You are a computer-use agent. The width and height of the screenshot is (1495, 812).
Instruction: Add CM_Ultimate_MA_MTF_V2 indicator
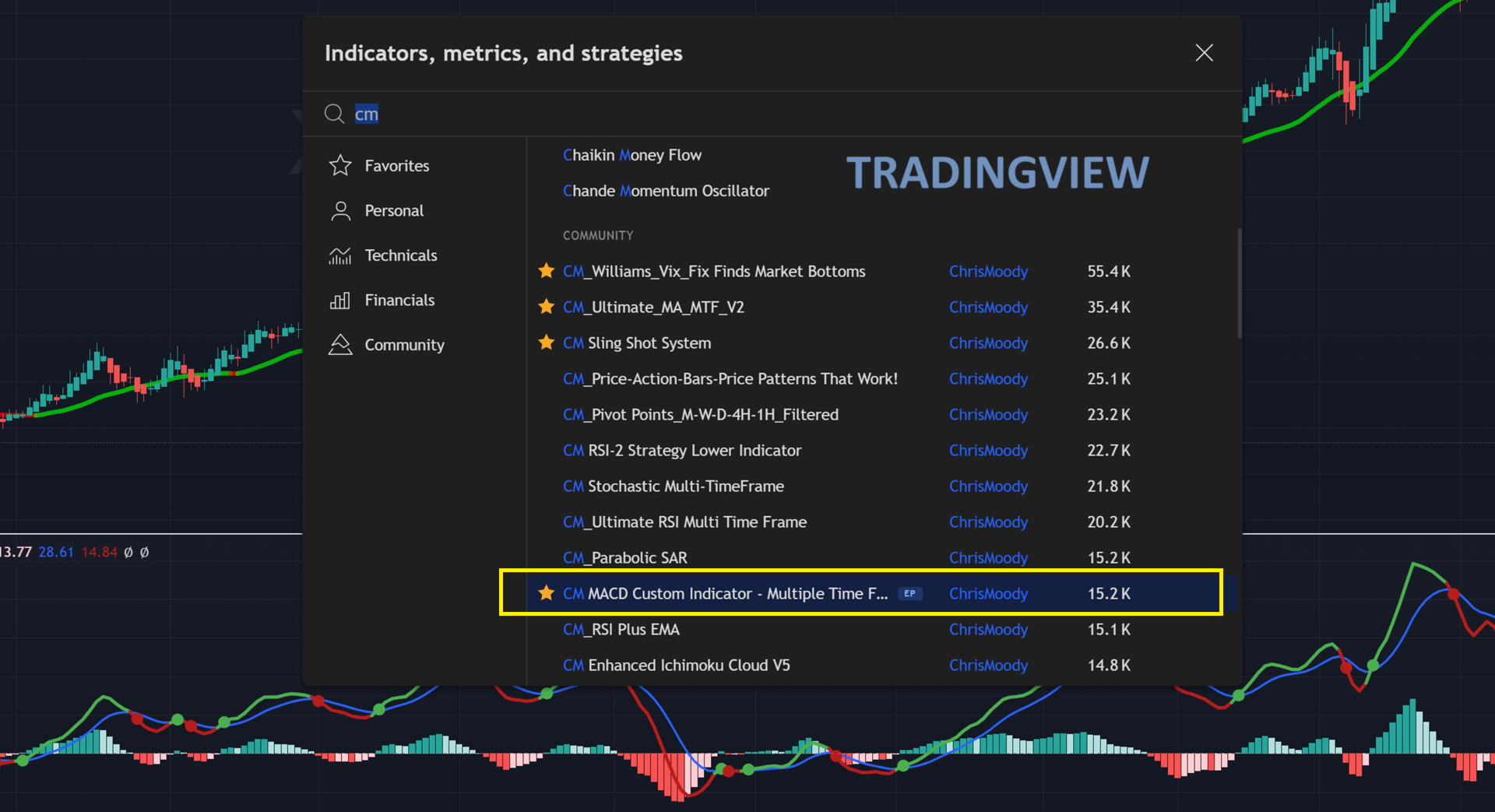coord(653,308)
